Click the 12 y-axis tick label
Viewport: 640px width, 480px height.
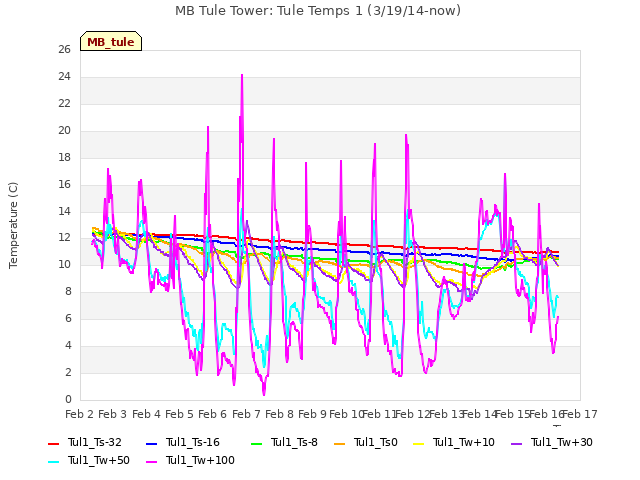coord(64,238)
